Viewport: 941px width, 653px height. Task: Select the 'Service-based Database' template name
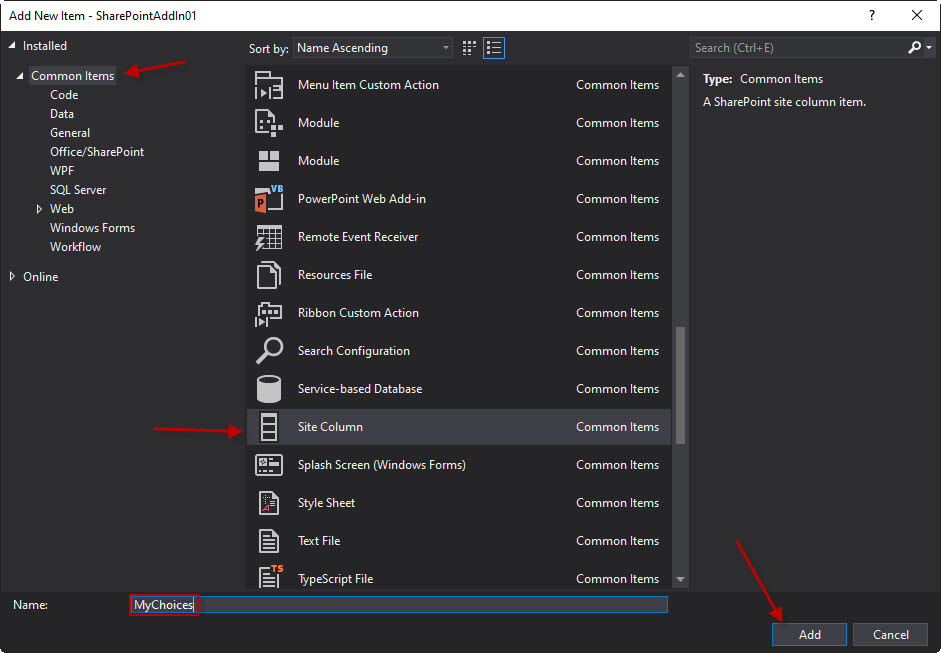(360, 389)
